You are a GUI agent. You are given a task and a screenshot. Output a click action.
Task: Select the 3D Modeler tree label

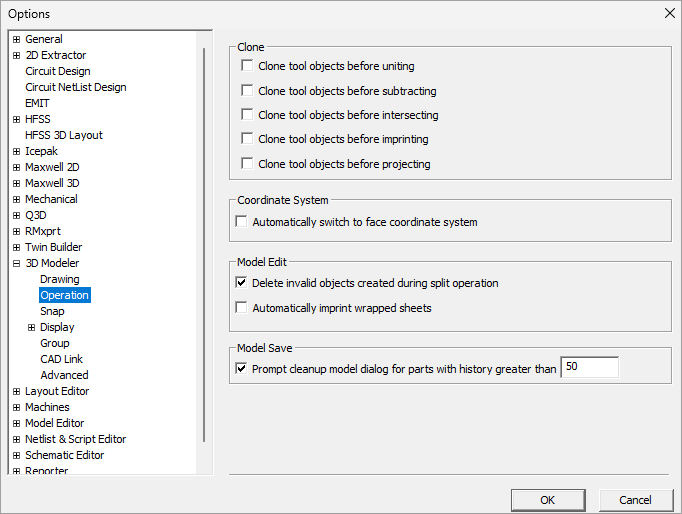pyautogui.click(x=52, y=263)
